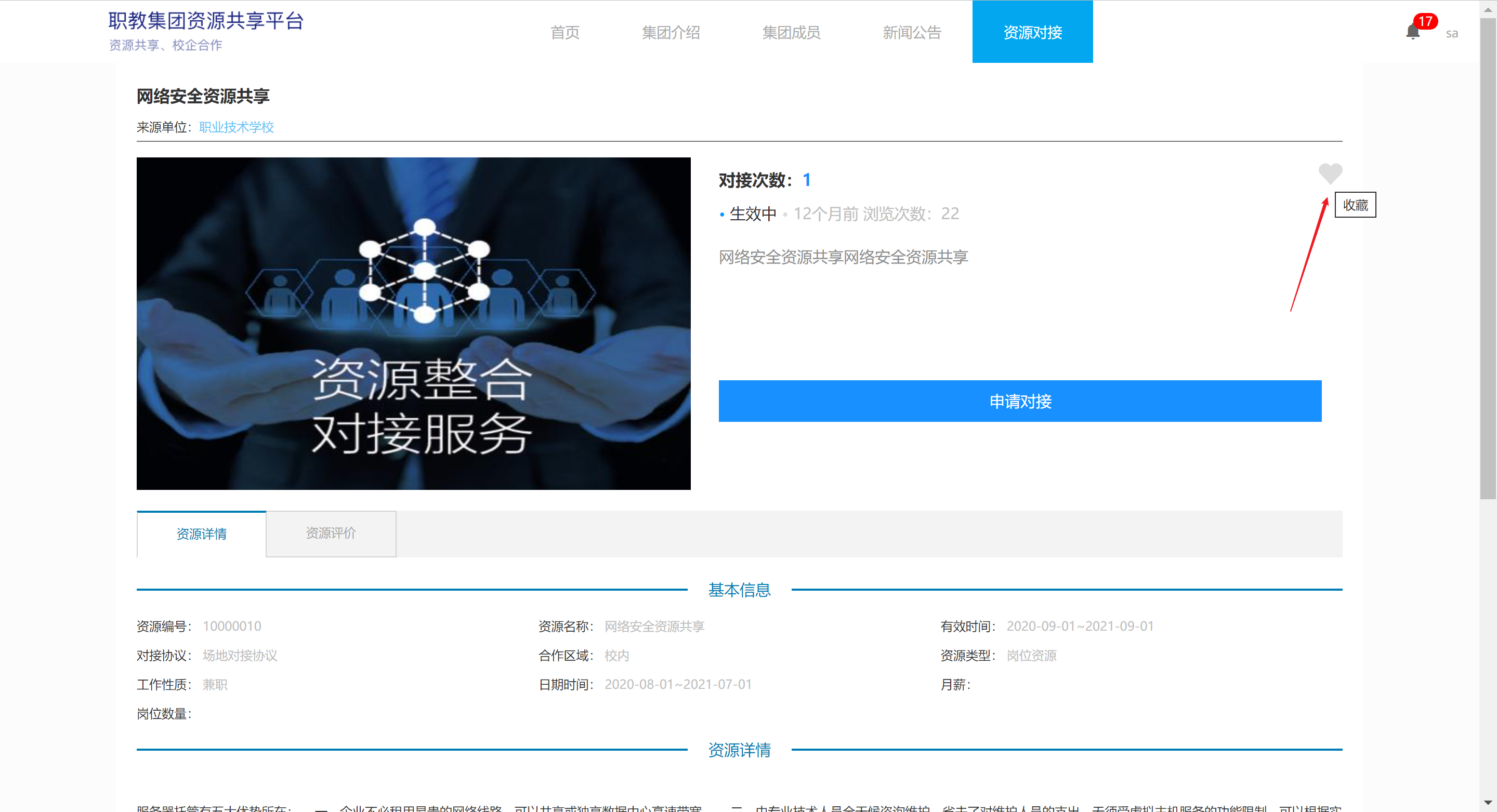Open the 集团介绍 menu item
This screenshot has height=812, width=1497.
click(670, 33)
